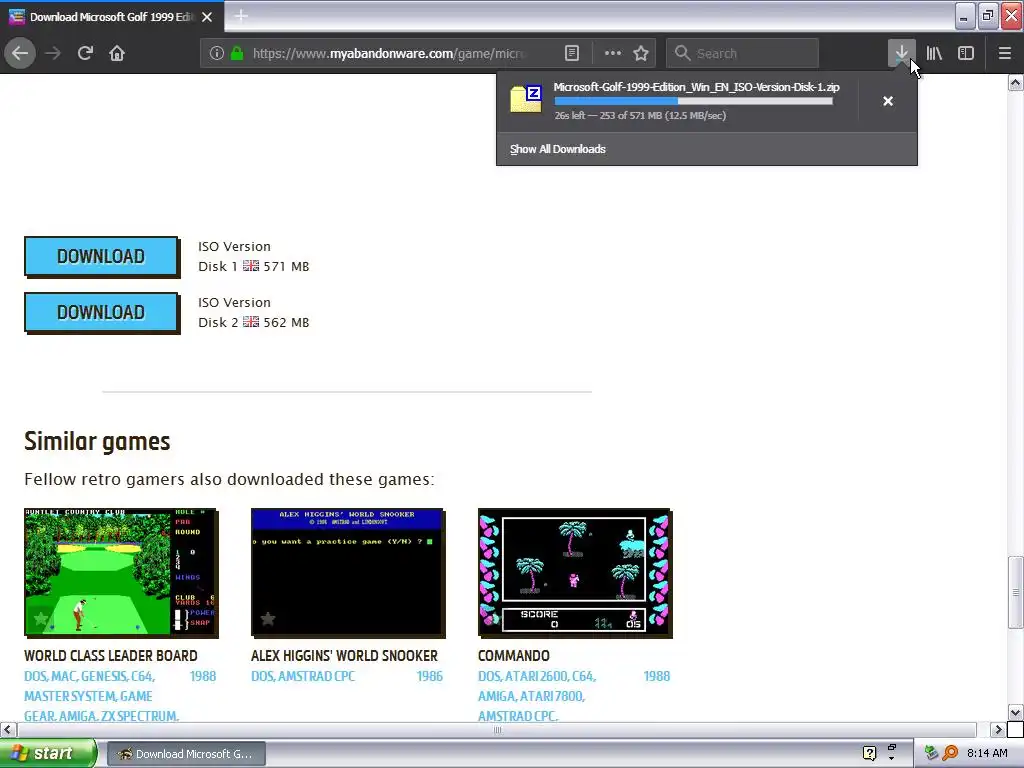Download ISO Version Disk 1
This screenshot has height=768, width=1024.
[x=101, y=256]
